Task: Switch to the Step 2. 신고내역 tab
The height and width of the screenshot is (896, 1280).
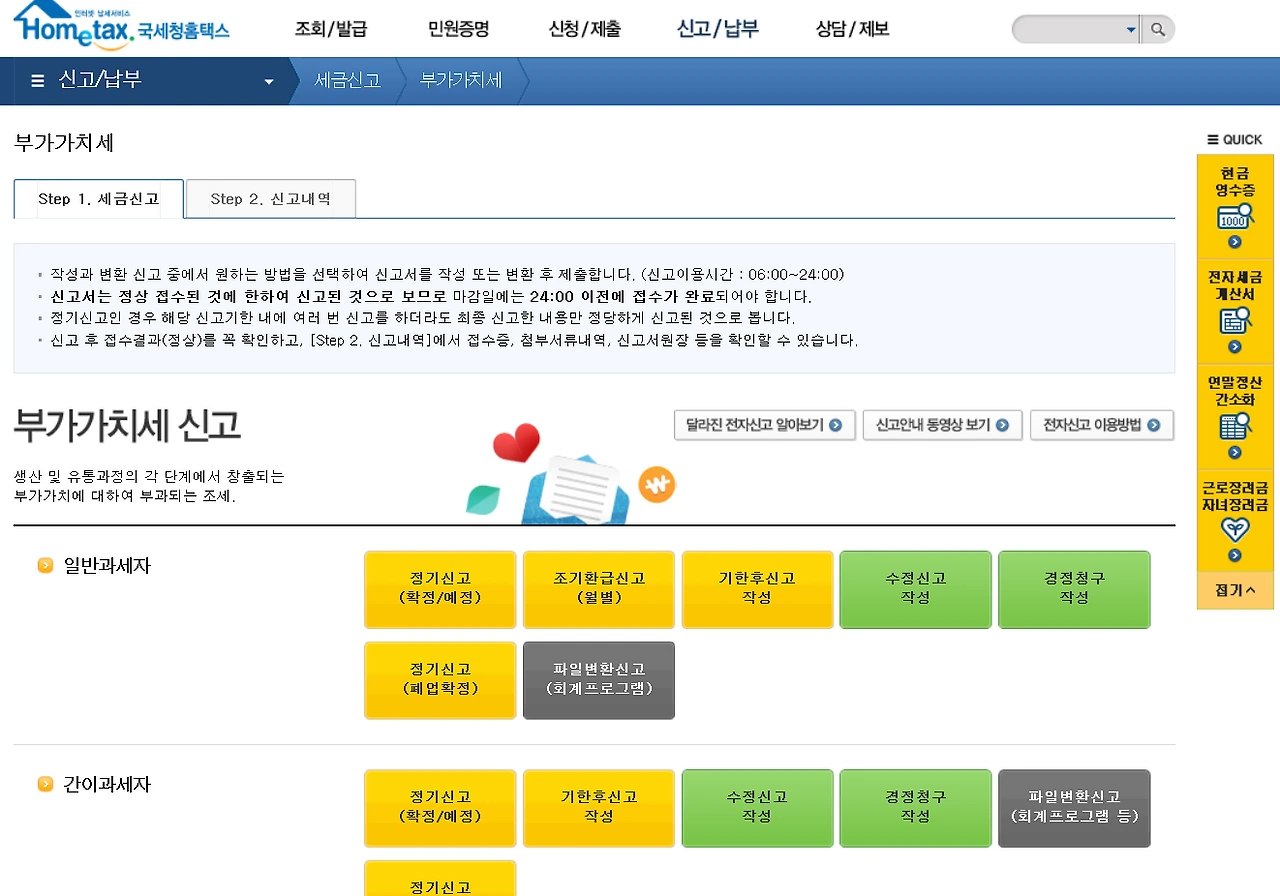Action: point(271,199)
